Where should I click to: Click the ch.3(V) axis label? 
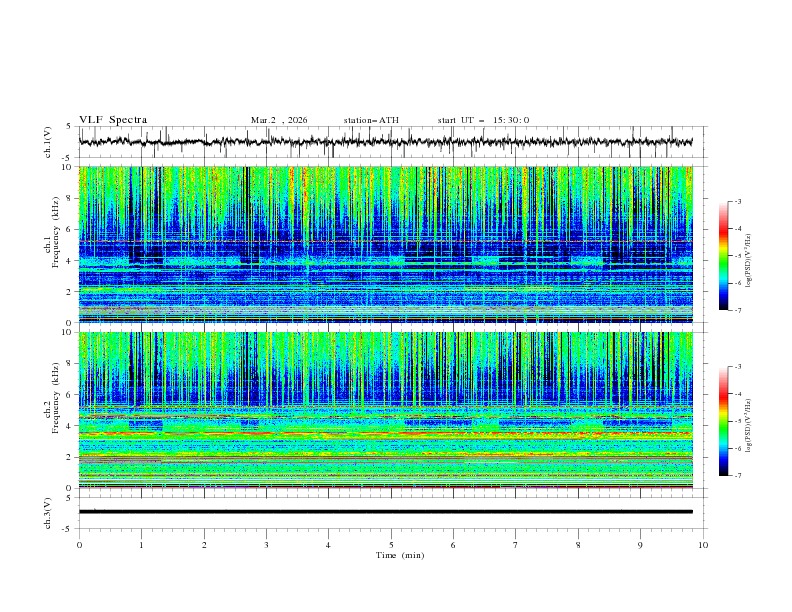pyautogui.click(x=48, y=513)
